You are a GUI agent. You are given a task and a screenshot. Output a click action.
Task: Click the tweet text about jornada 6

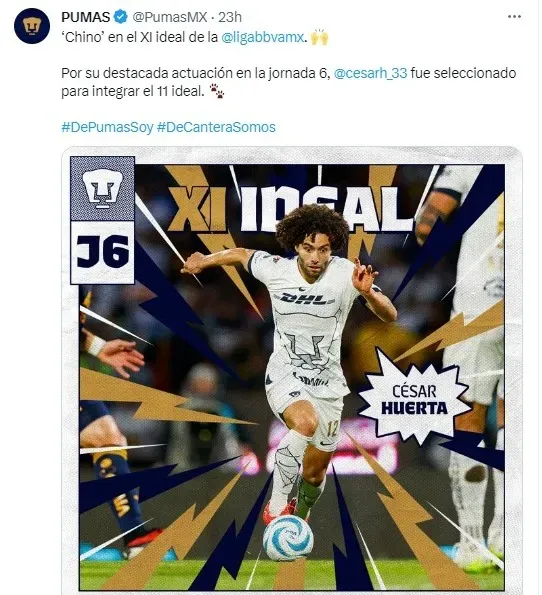coord(288,82)
